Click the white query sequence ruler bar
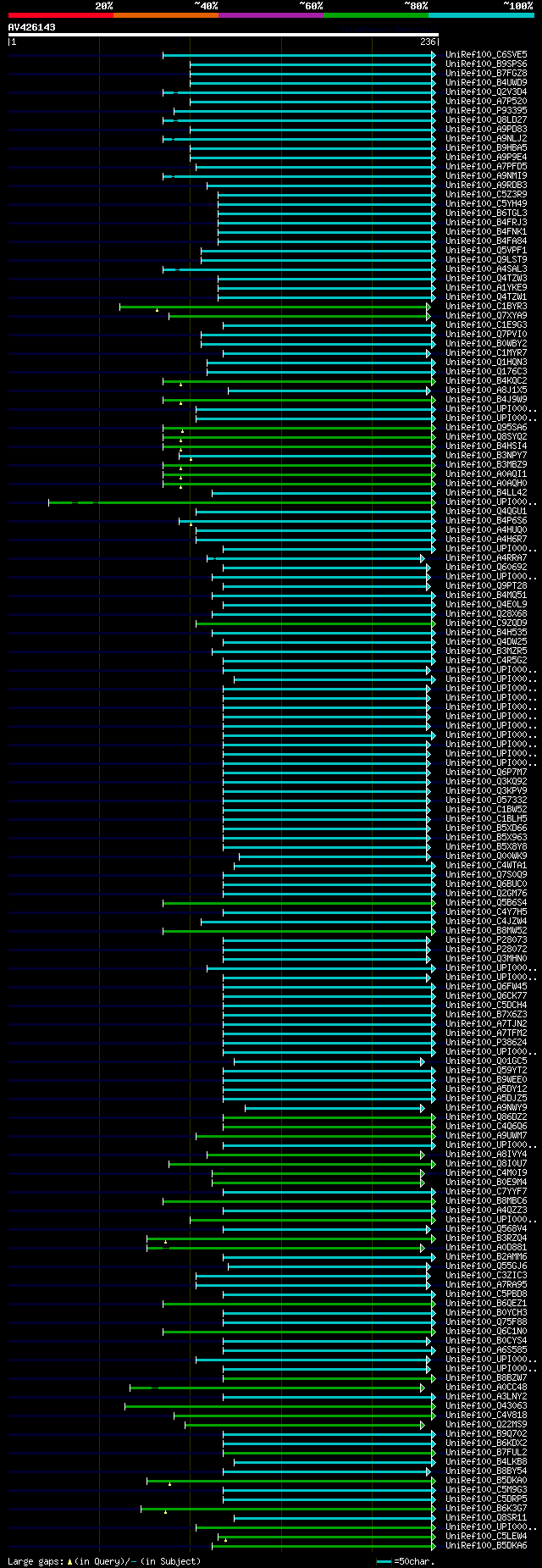Viewport: 542px width, 1568px height. pos(224,35)
